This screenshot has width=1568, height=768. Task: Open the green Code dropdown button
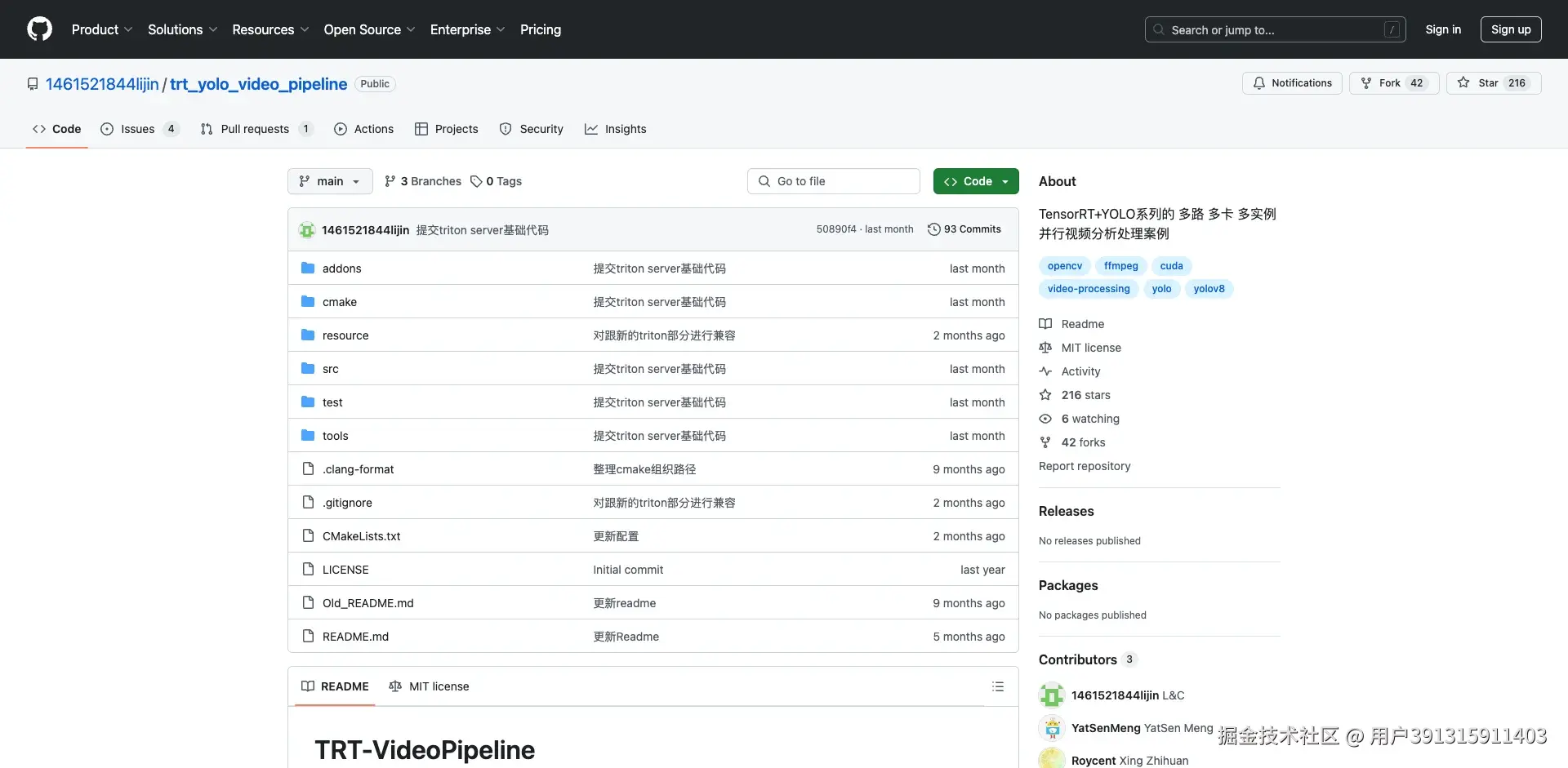976,181
